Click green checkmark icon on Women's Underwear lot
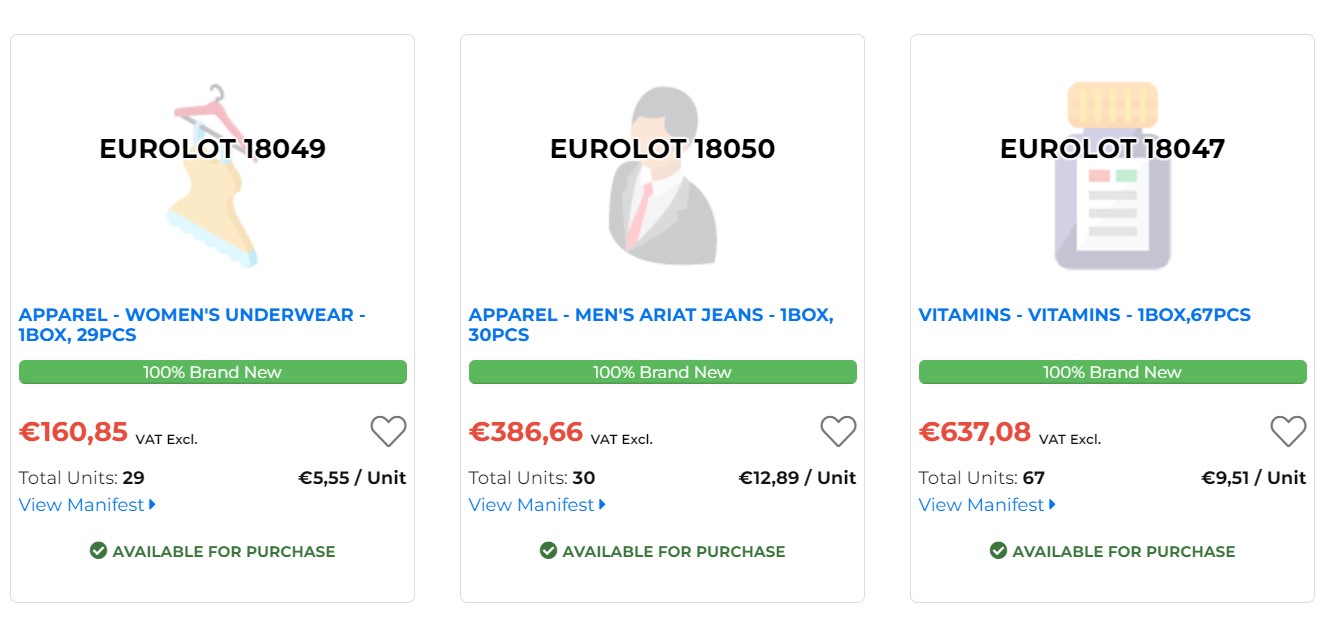The image size is (1329, 621). (98, 551)
